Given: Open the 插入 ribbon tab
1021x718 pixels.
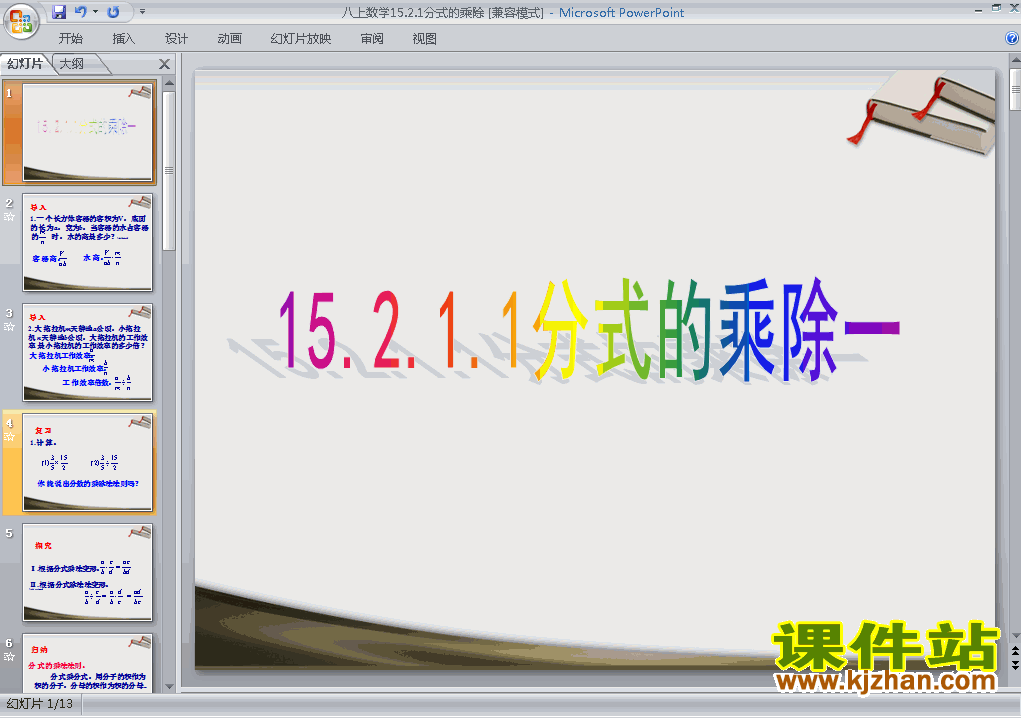Looking at the screenshot, I should point(124,38).
